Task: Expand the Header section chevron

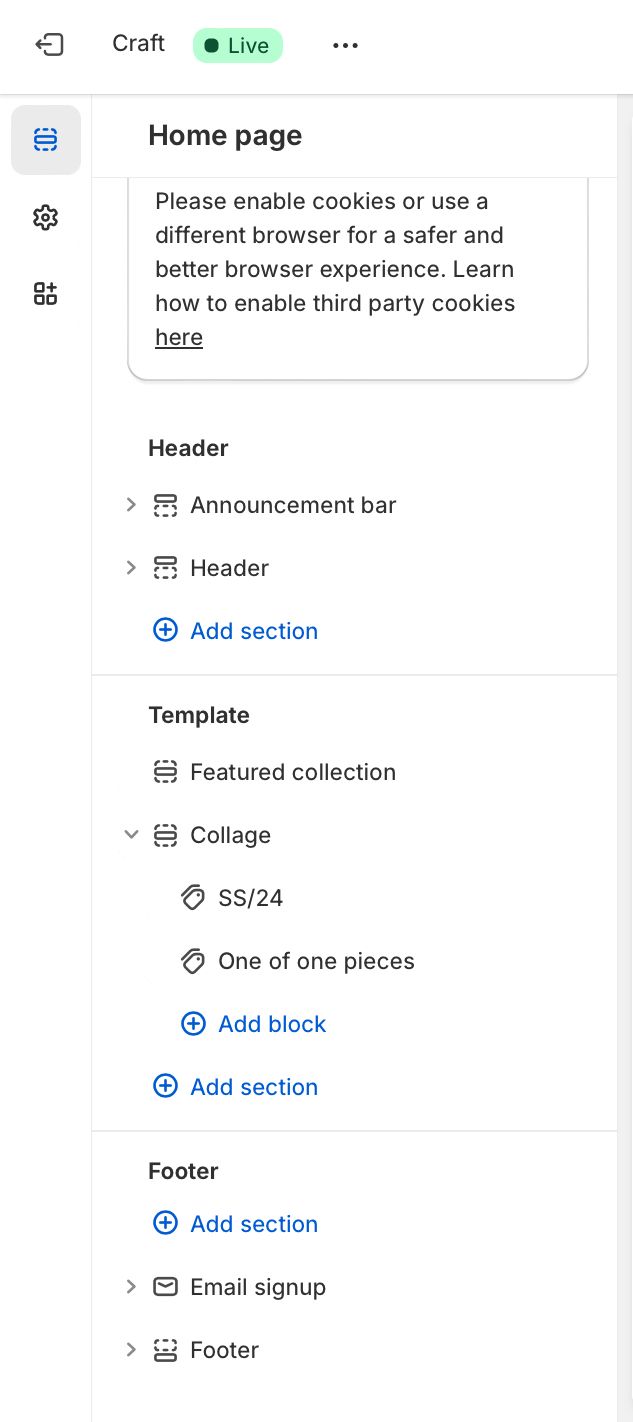Action: click(131, 568)
